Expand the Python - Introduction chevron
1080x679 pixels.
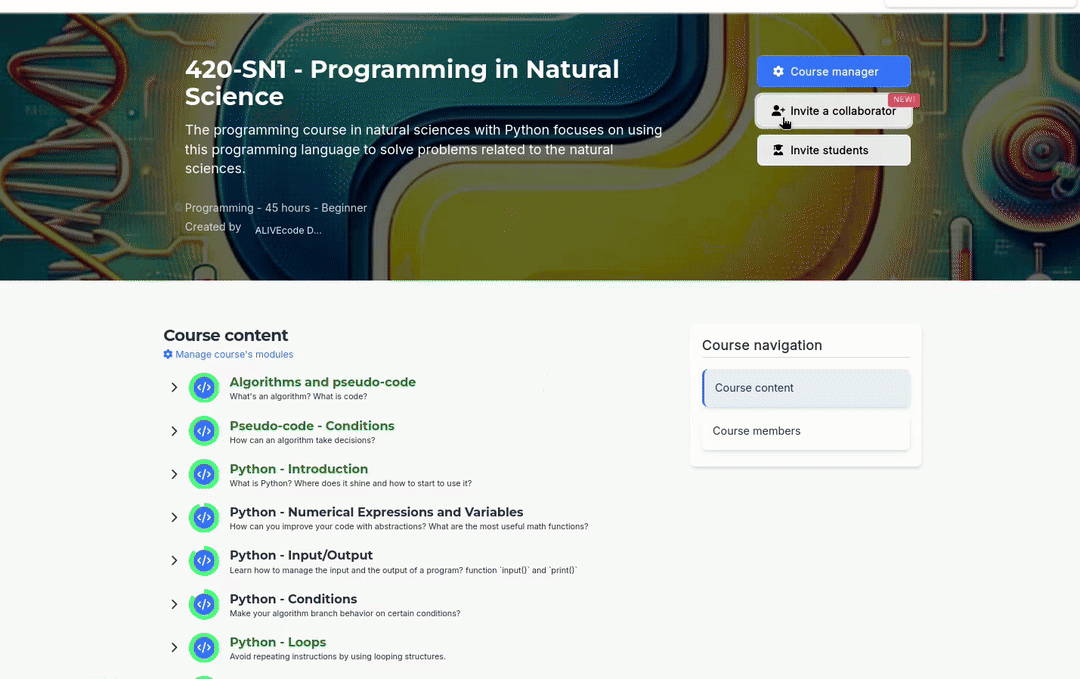tap(174, 474)
